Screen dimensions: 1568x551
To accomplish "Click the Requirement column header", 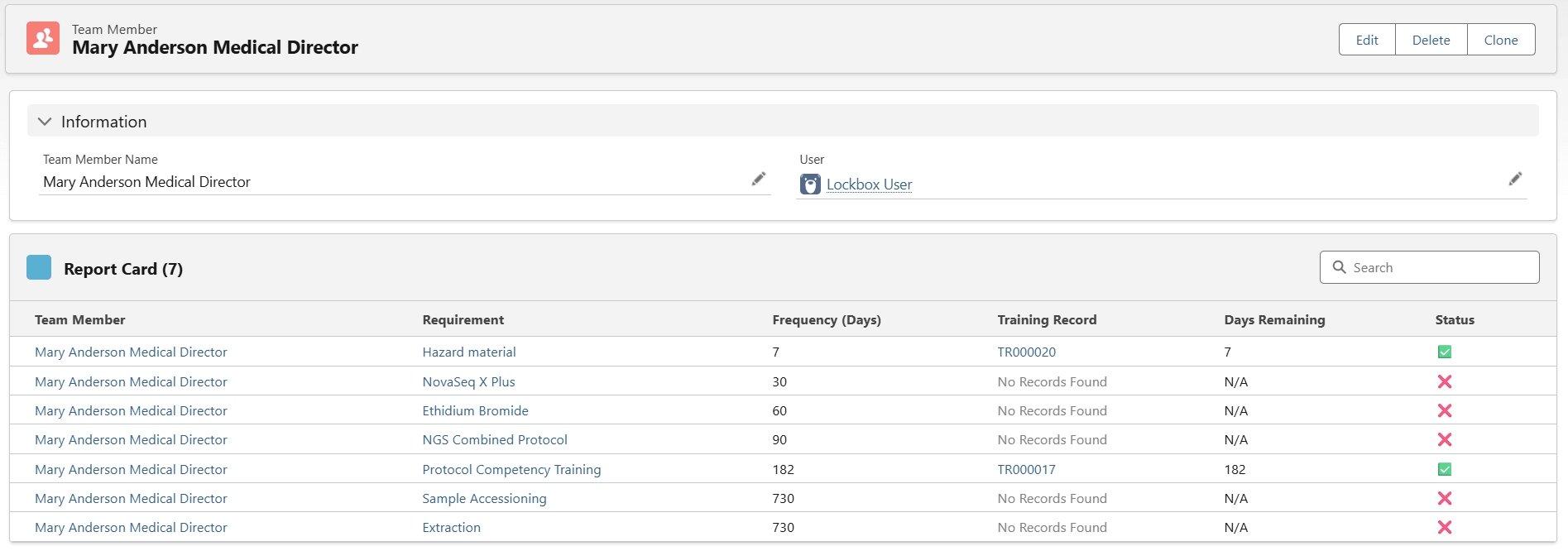I will pos(463,319).
